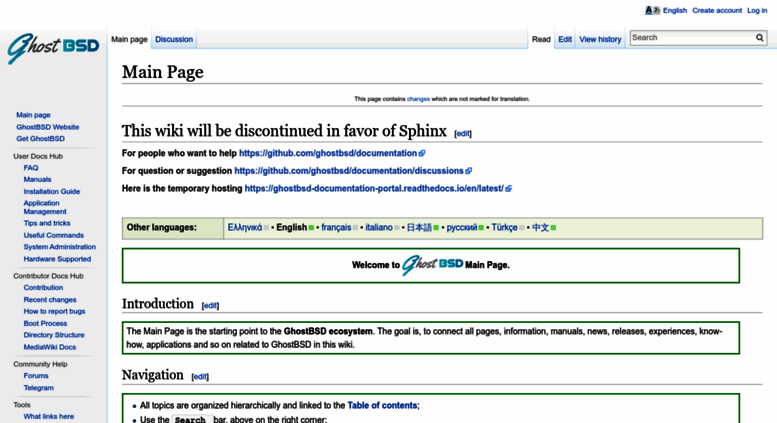This screenshot has width=777, height=423.
Task: Open the github ghostbsd documentation link
Action: 328,154
